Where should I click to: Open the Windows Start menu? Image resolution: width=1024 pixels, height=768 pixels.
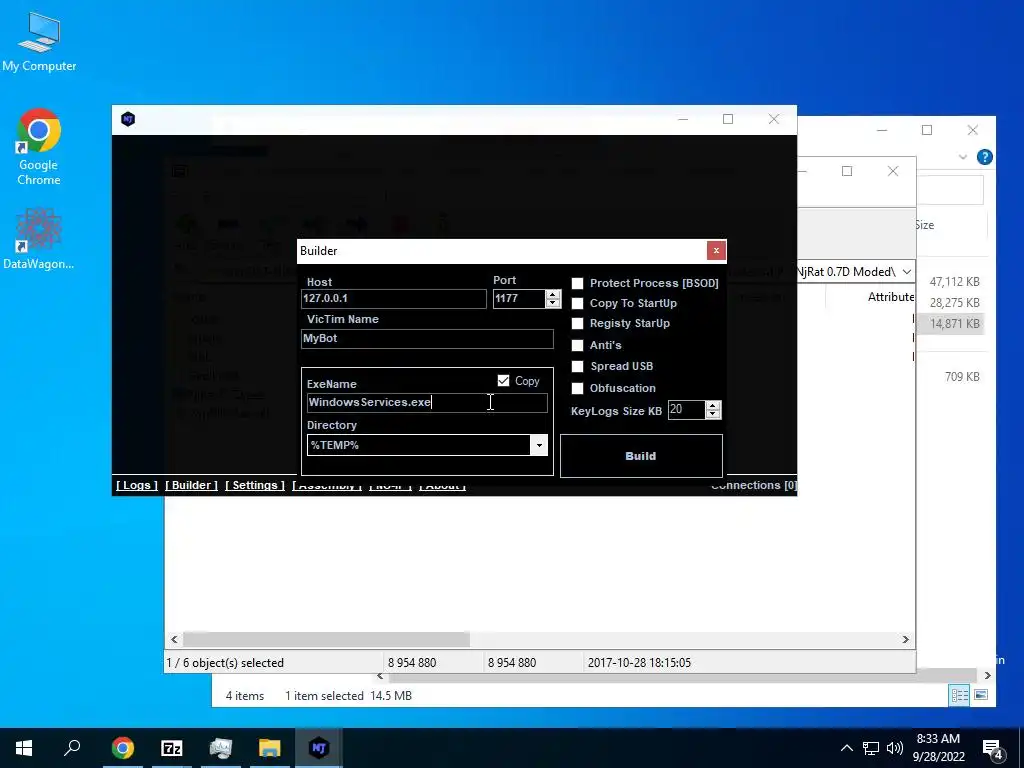pos(24,748)
